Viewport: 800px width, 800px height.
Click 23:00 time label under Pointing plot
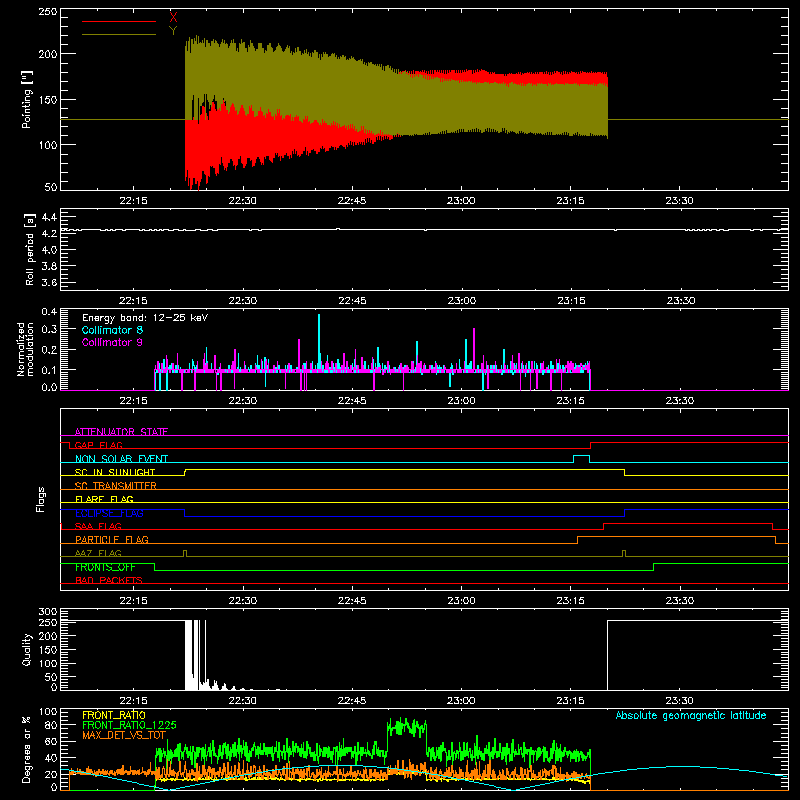coord(461,201)
